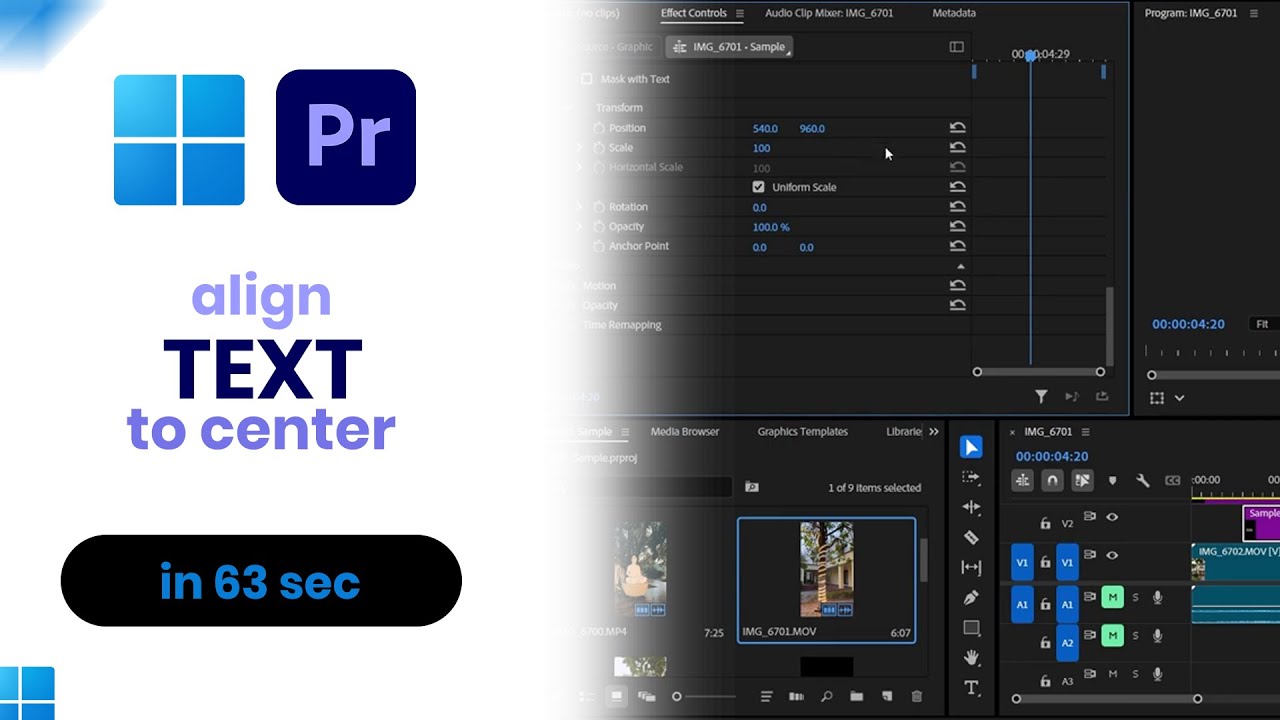The width and height of the screenshot is (1280, 720).
Task: Select the Razor tool
Action: click(x=971, y=537)
